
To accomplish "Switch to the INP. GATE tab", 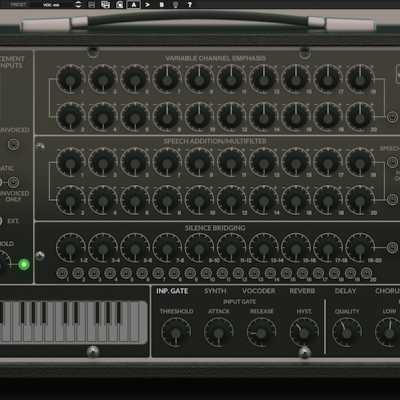I will click(x=172, y=291).
